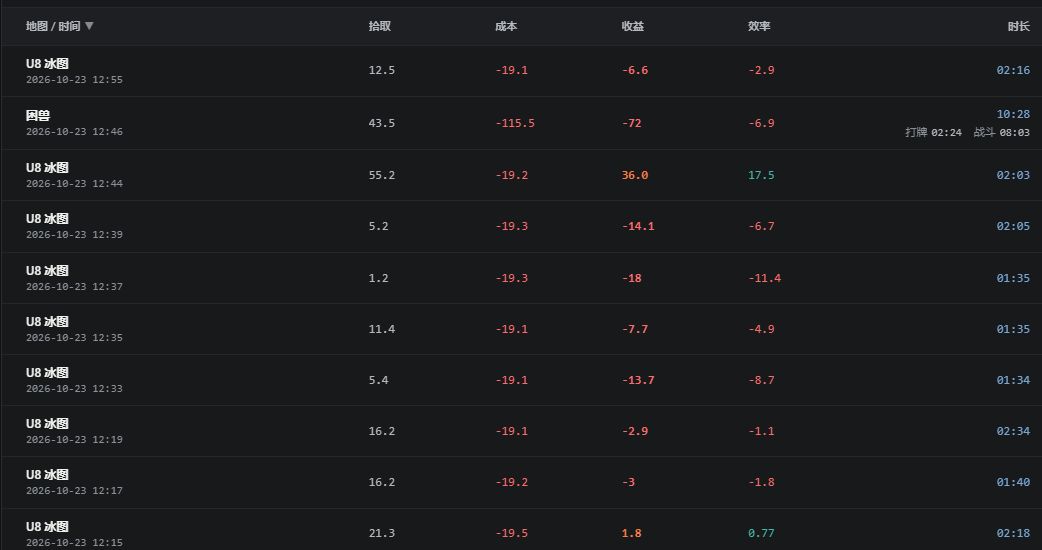Click duration 01:40
The width and height of the screenshot is (1042, 550).
(x=1013, y=482)
